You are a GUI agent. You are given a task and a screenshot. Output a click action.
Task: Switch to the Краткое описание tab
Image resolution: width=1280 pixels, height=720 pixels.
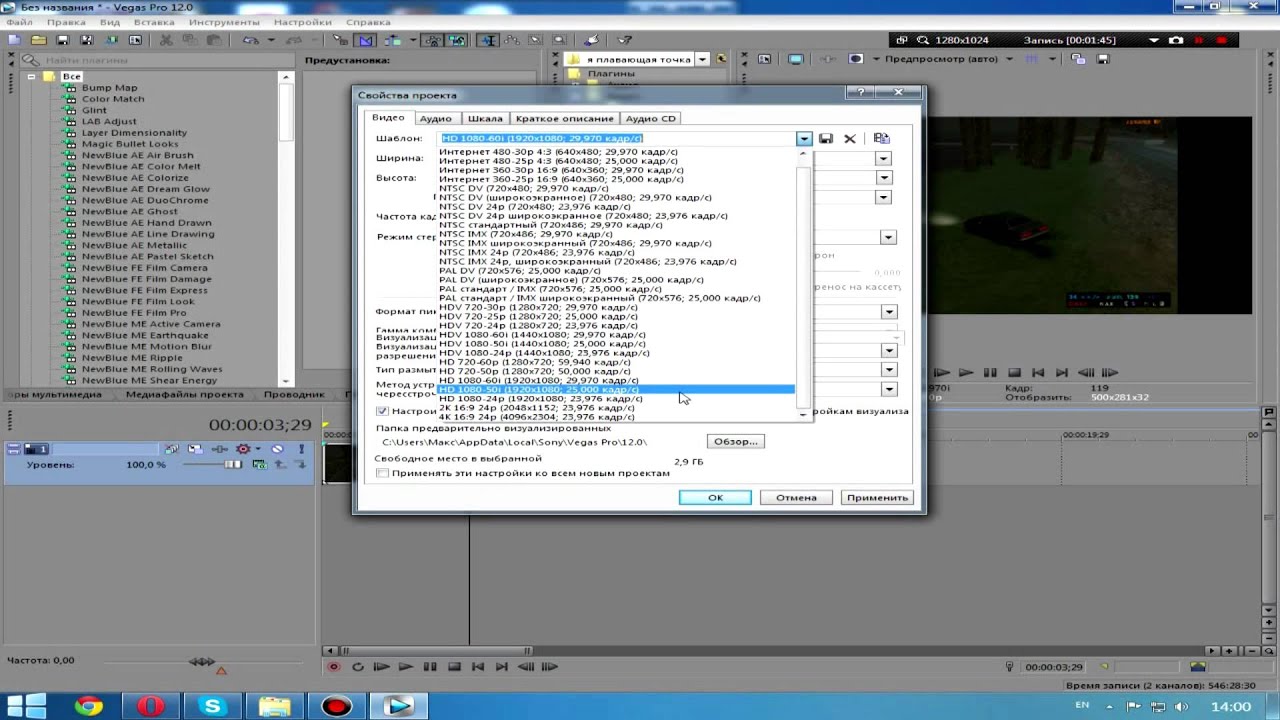coord(564,118)
